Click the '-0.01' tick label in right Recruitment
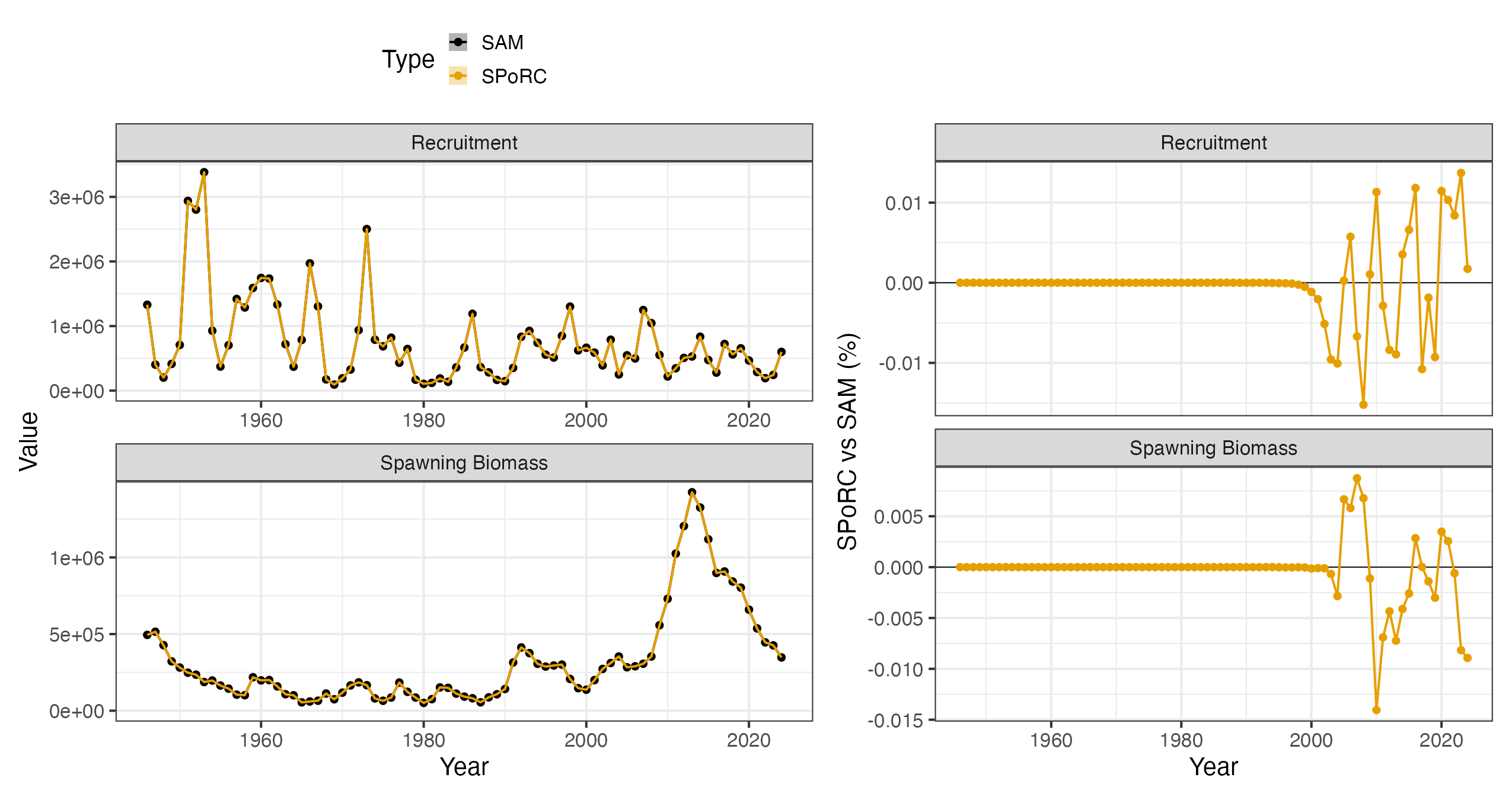 (900, 363)
